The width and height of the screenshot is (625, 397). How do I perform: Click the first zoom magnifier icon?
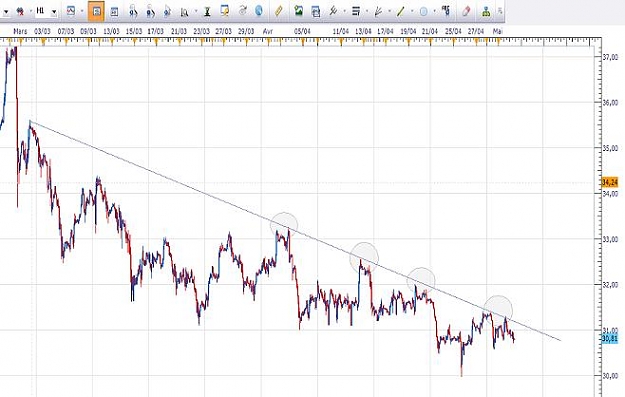(134, 12)
